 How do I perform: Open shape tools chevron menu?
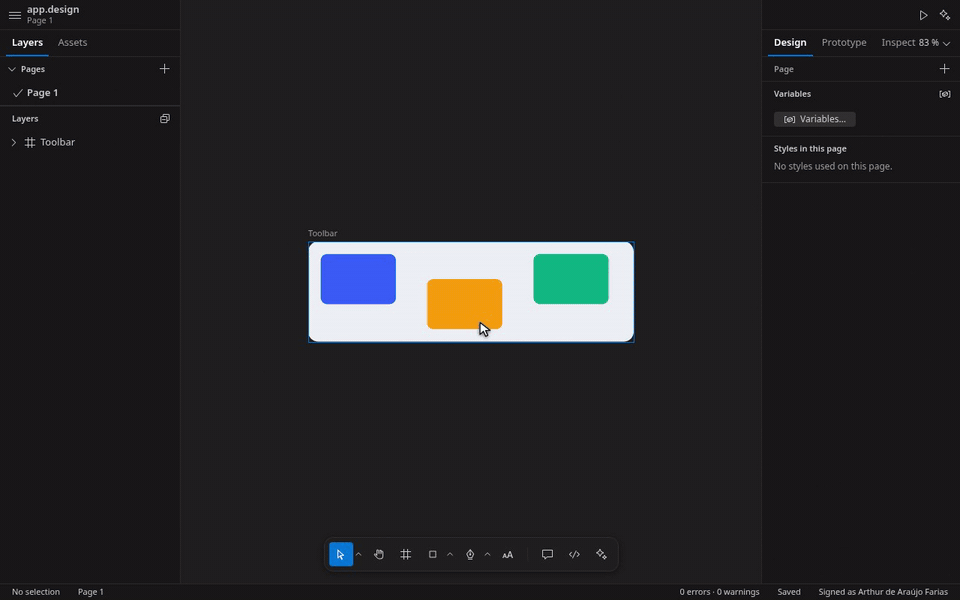tap(450, 555)
